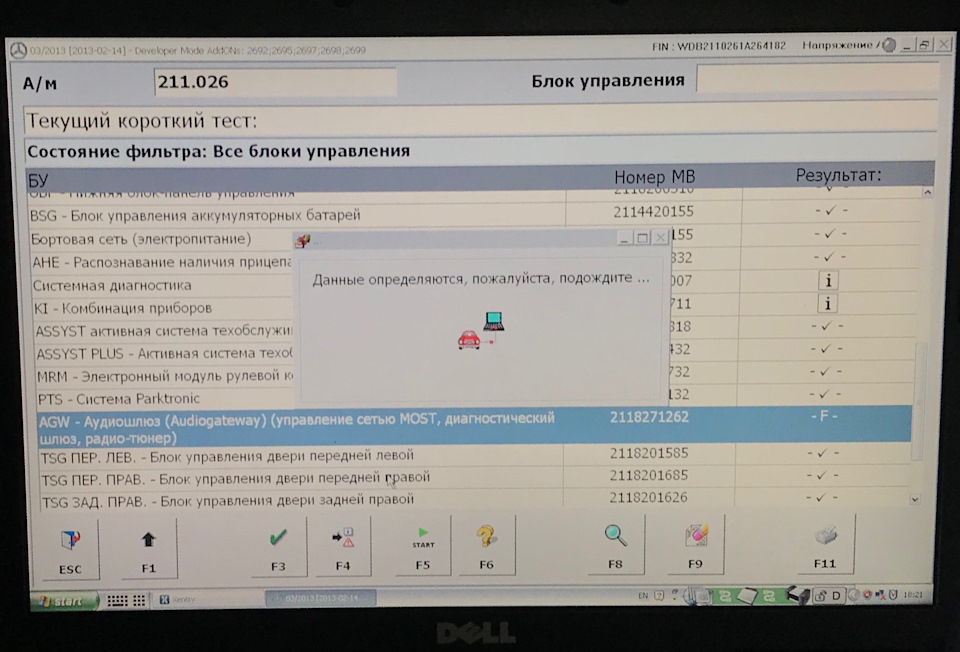Select the MRM - Электронный модуль рулевой row
The image size is (960, 652).
(x=165, y=376)
